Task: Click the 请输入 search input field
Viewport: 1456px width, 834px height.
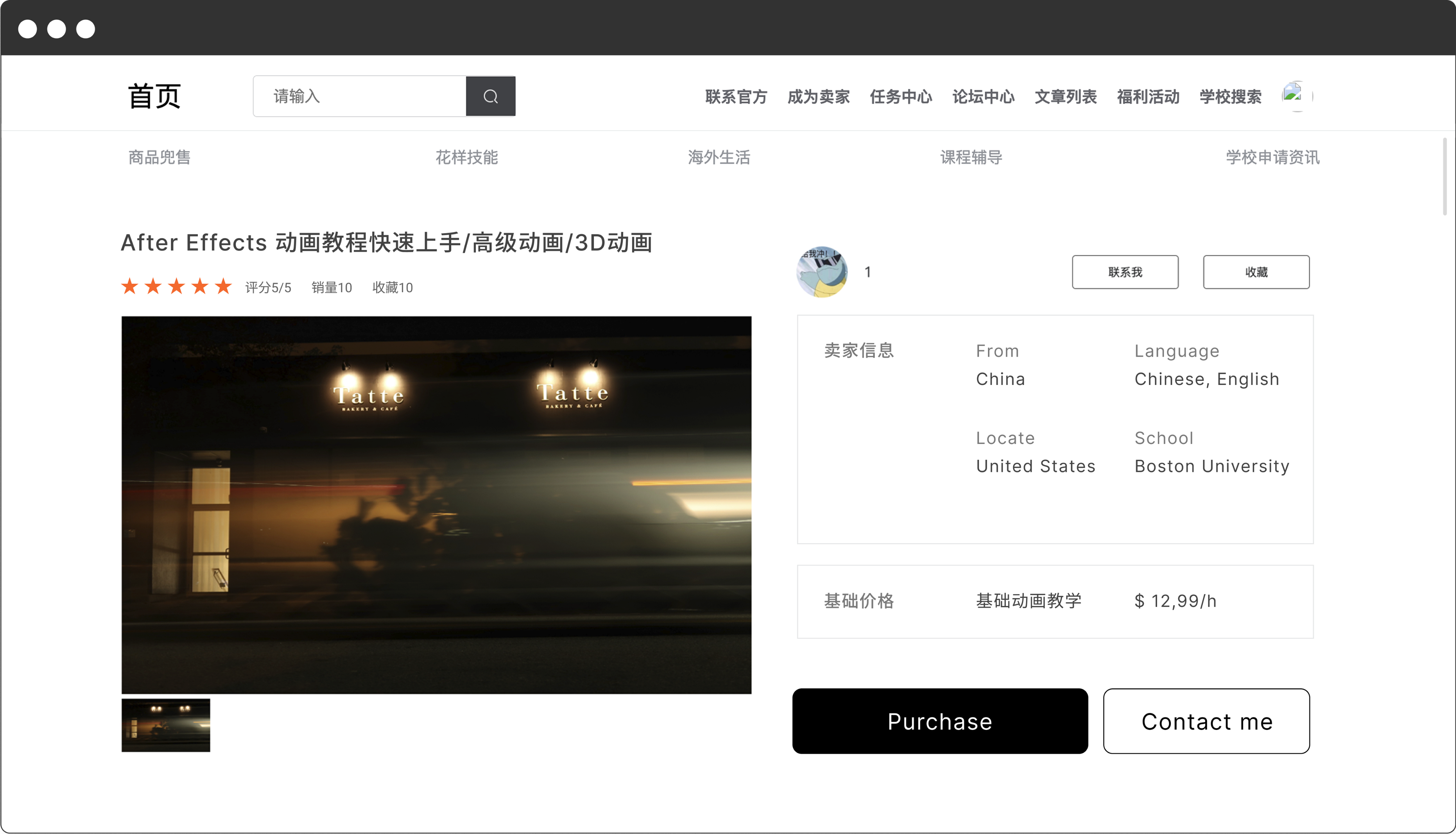Action: pyautogui.click(x=360, y=96)
